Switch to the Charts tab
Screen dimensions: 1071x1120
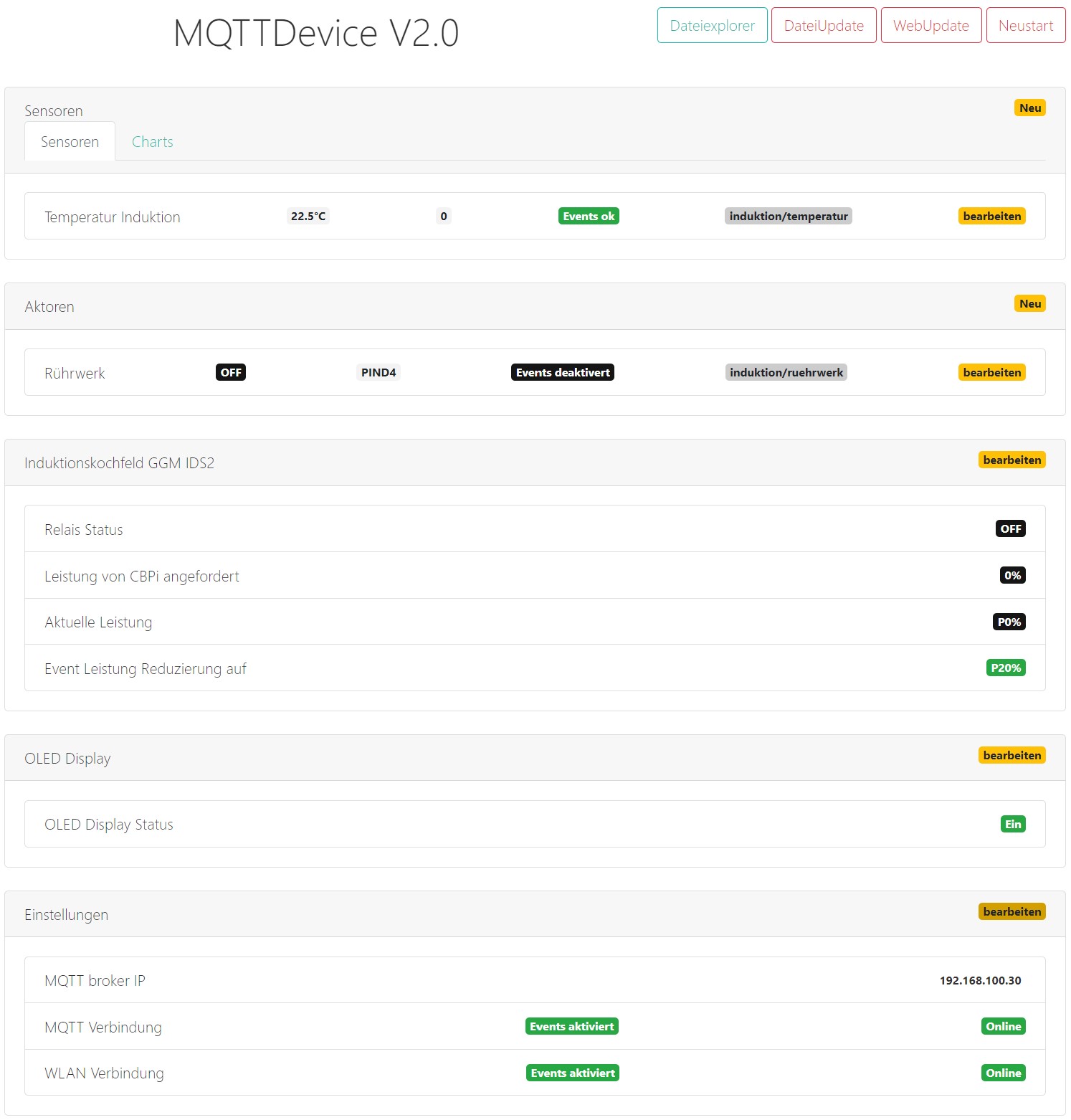tap(152, 142)
